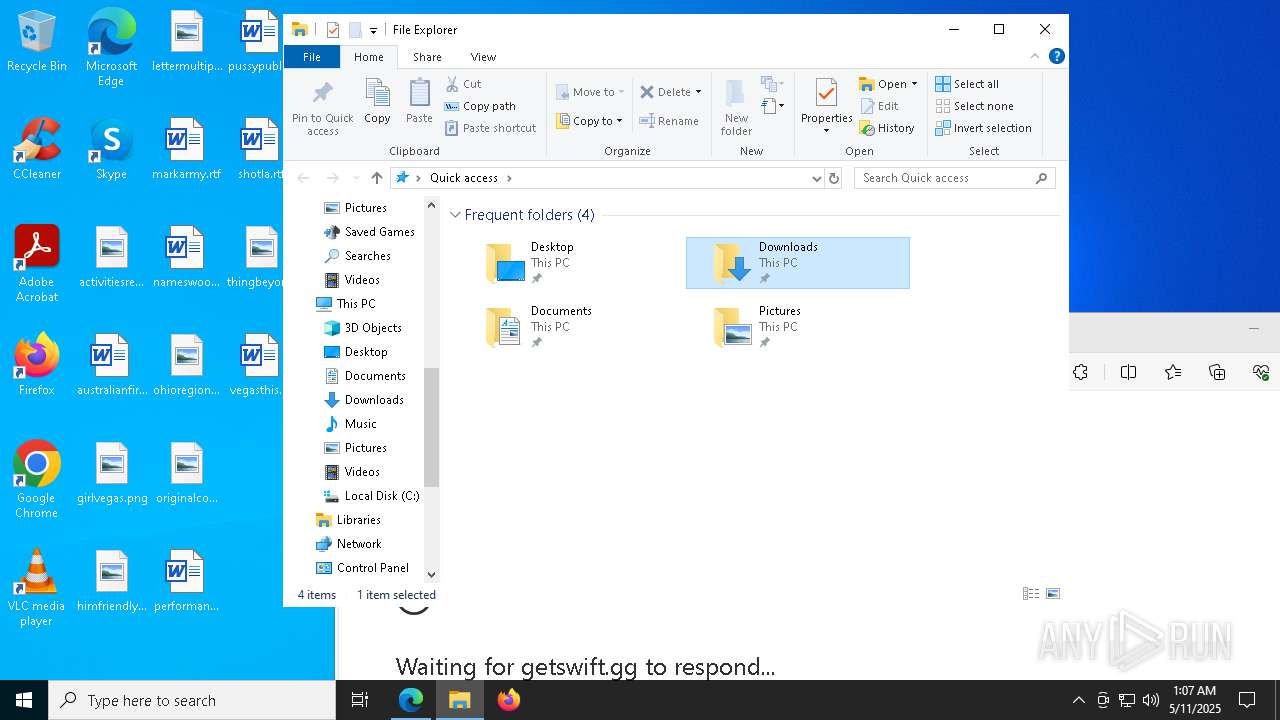Open Microsoft Edge from the taskbar
The height and width of the screenshot is (720, 1280).
click(x=411, y=700)
